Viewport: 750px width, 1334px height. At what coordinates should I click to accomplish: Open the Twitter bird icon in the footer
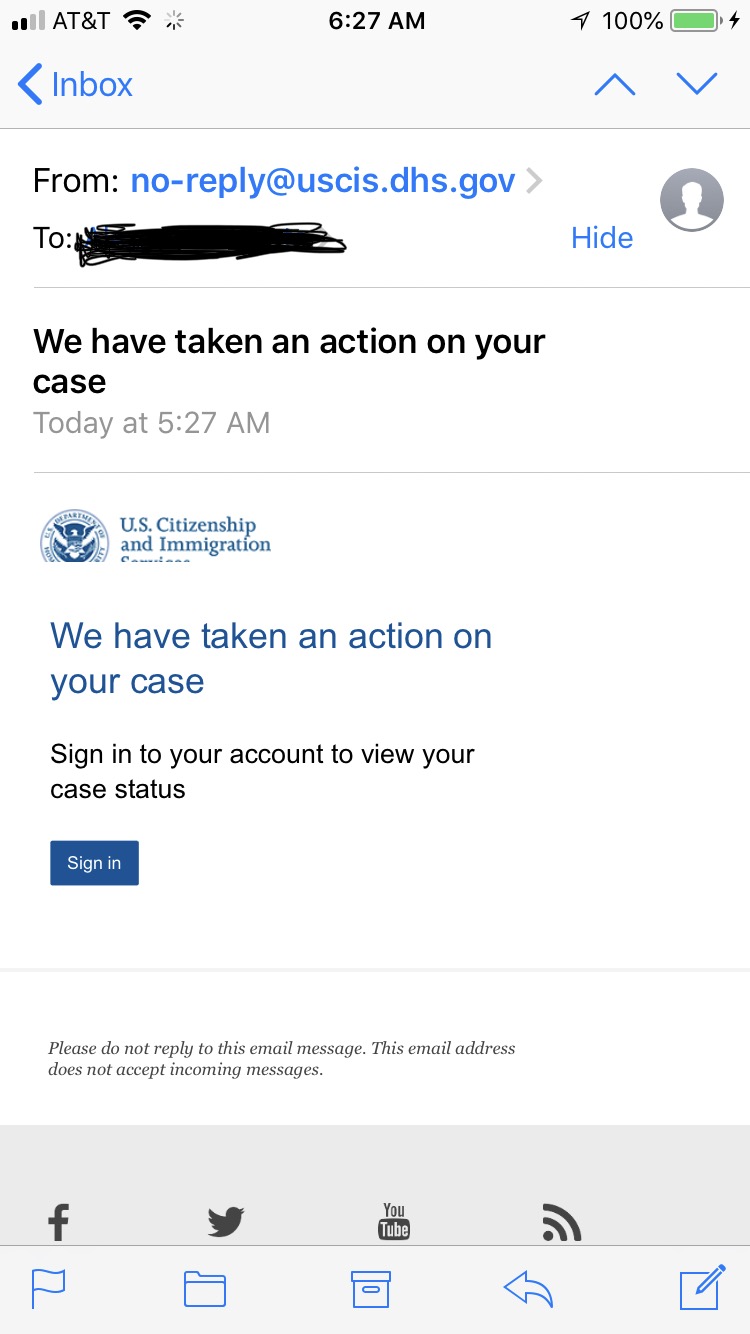coord(226,1222)
